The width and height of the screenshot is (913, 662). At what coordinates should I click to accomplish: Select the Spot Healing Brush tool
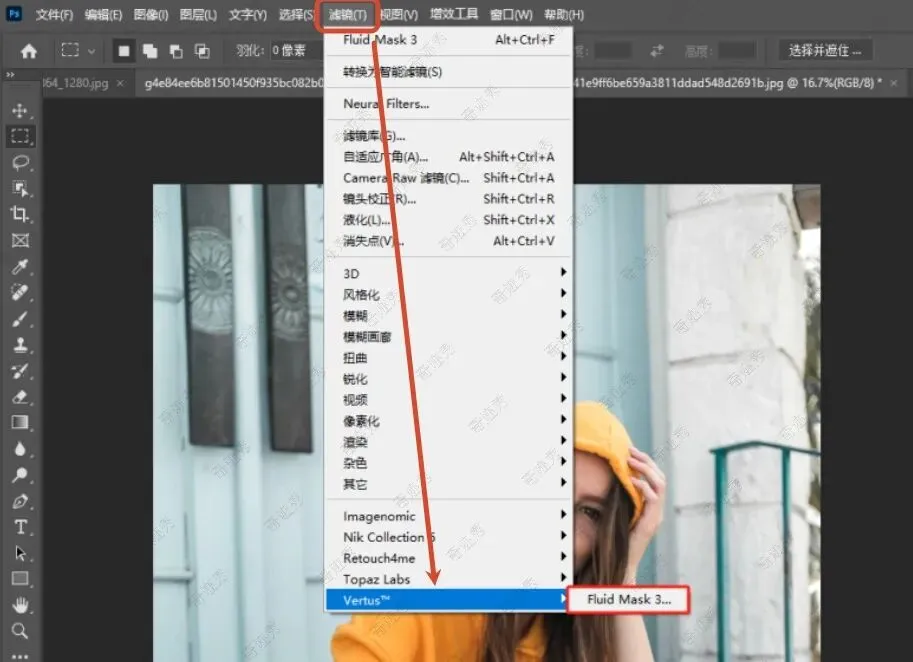coord(20,292)
